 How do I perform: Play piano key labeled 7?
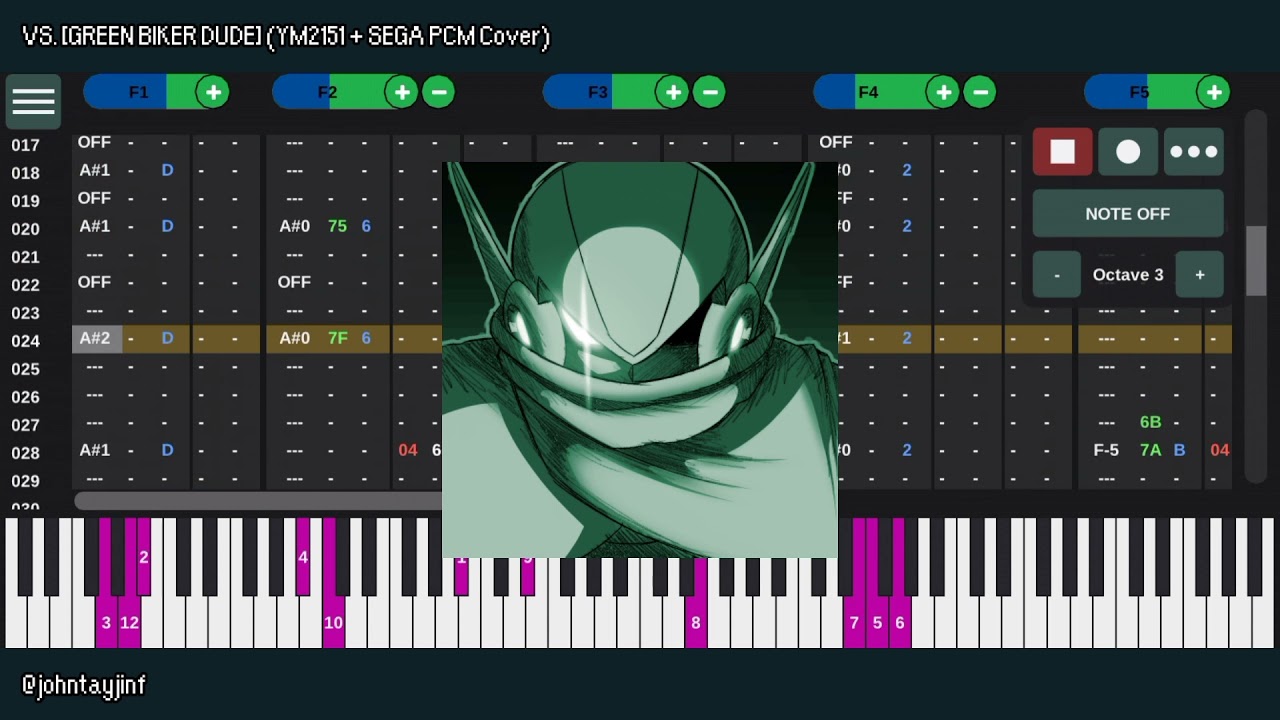click(x=854, y=623)
